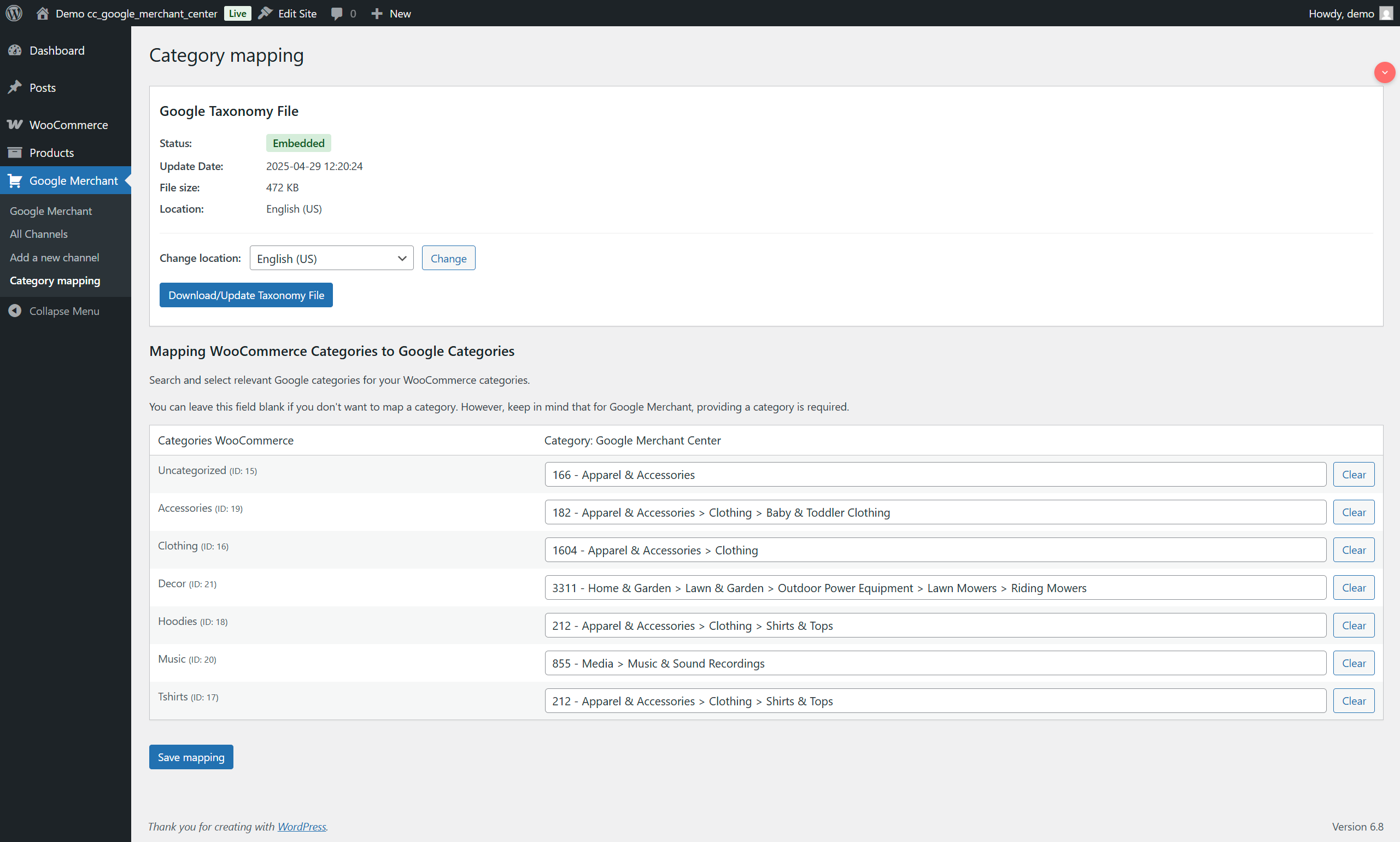Click the WordPress logo icon
The height and width of the screenshot is (842, 1400).
click(14, 13)
